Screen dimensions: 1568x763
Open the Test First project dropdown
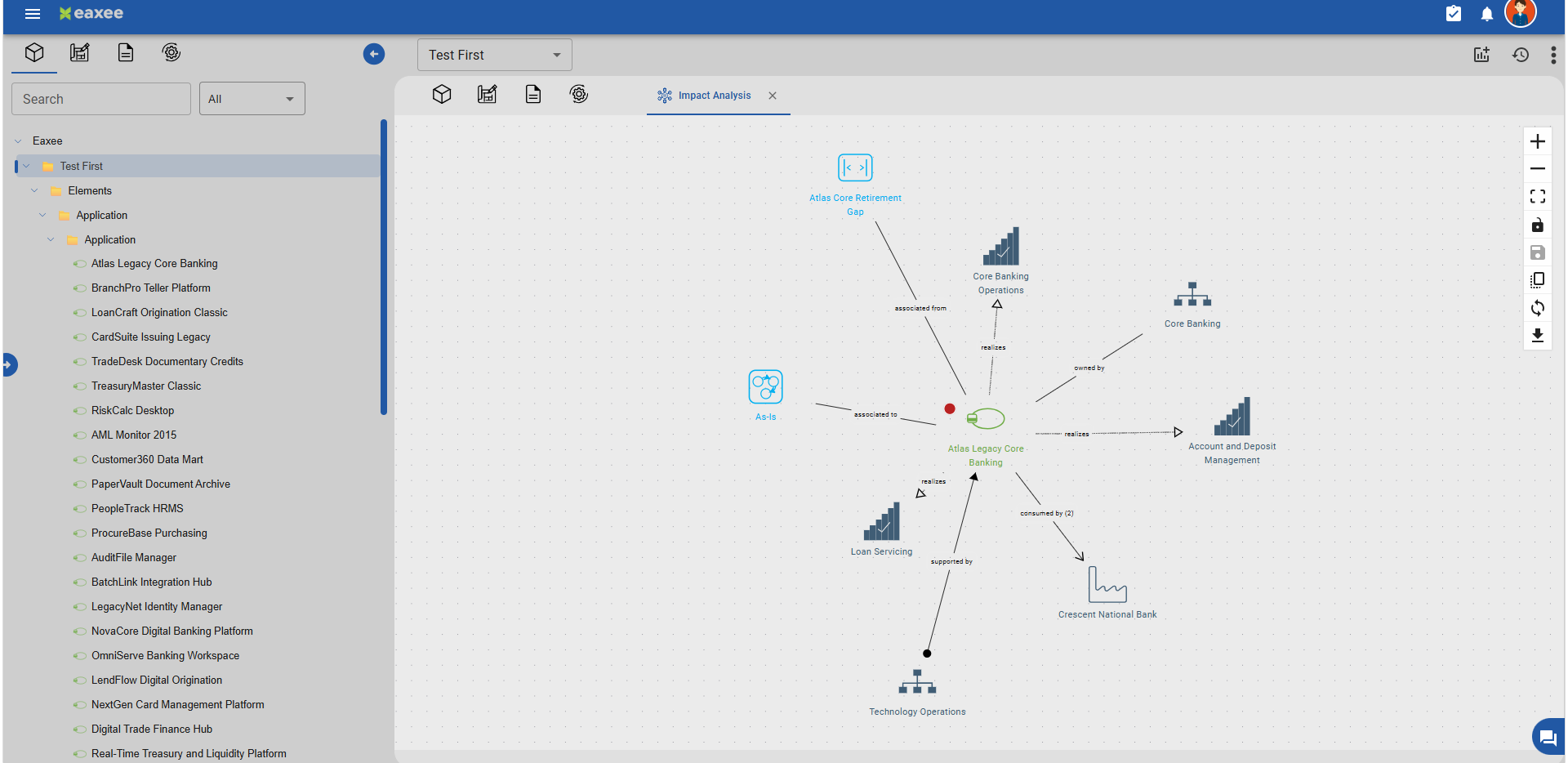click(x=495, y=55)
